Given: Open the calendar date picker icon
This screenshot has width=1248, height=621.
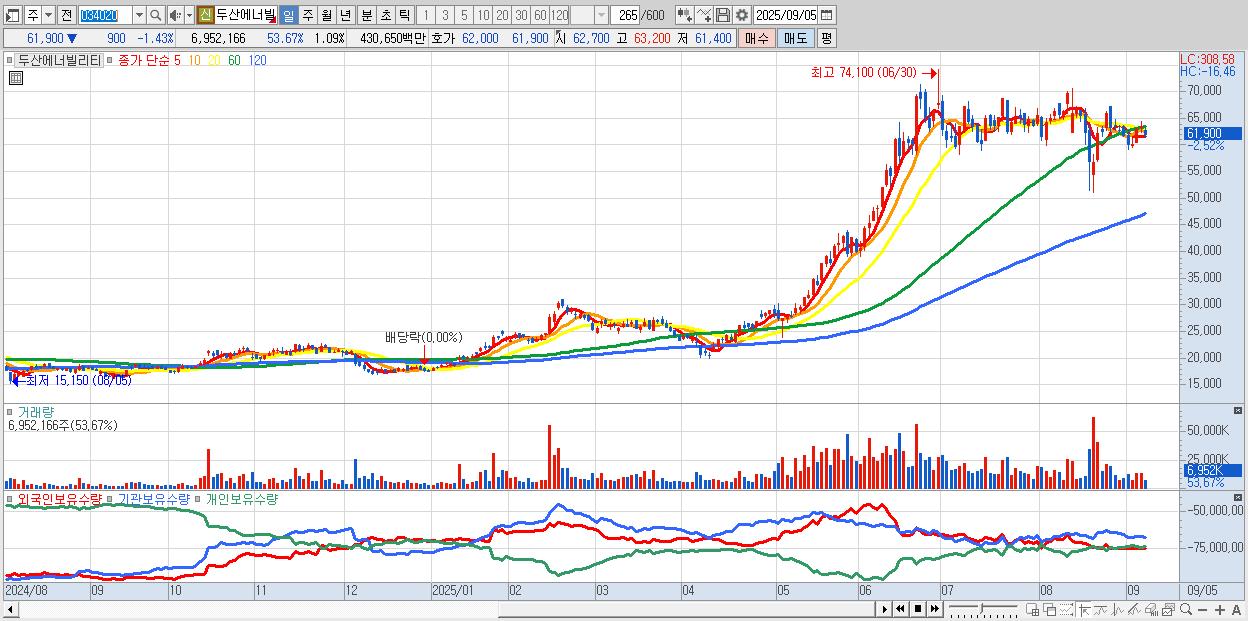Looking at the screenshot, I should click(826, 16).
